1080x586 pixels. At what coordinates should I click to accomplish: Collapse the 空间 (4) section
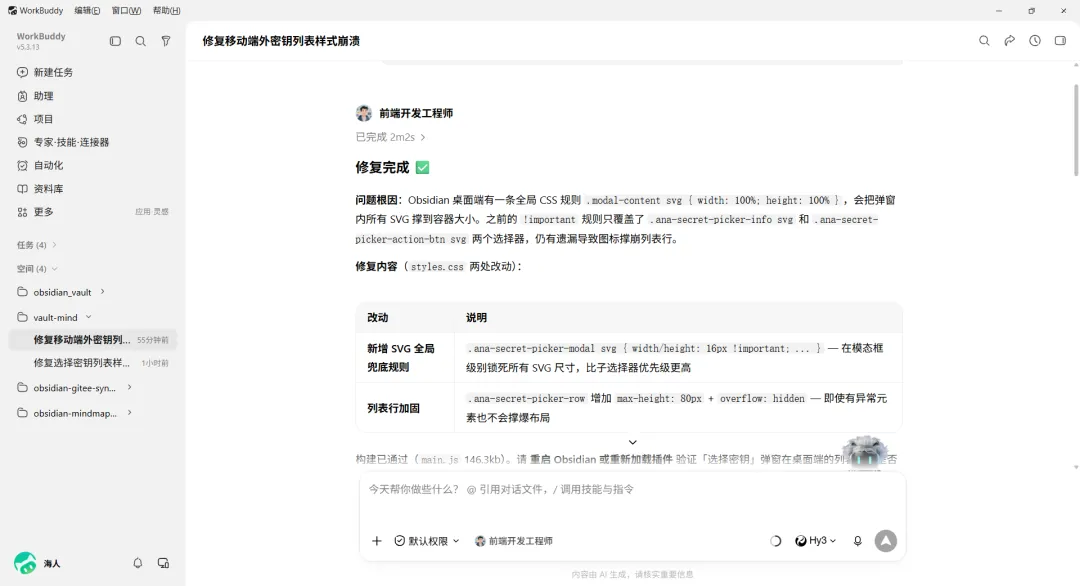(37, 269)
